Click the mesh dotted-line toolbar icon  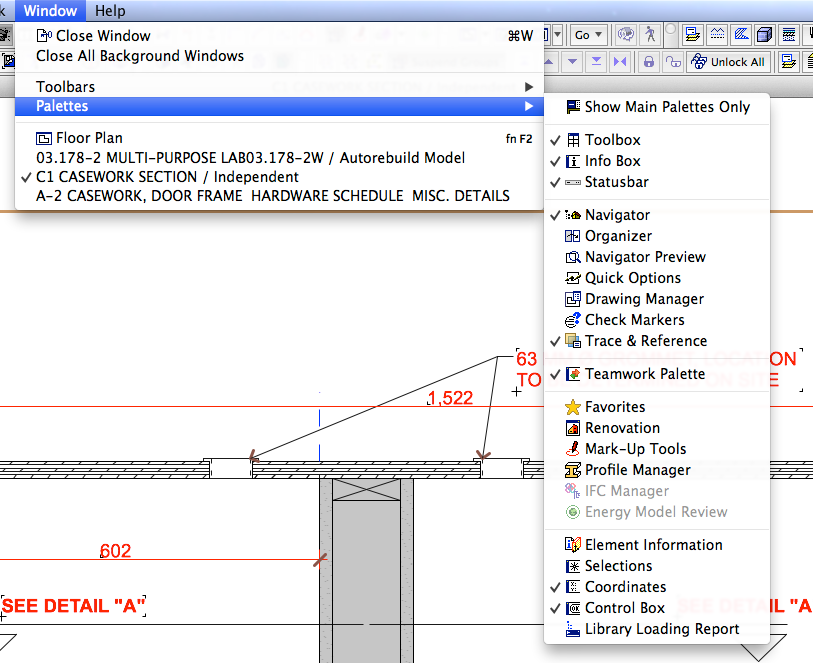717,34
